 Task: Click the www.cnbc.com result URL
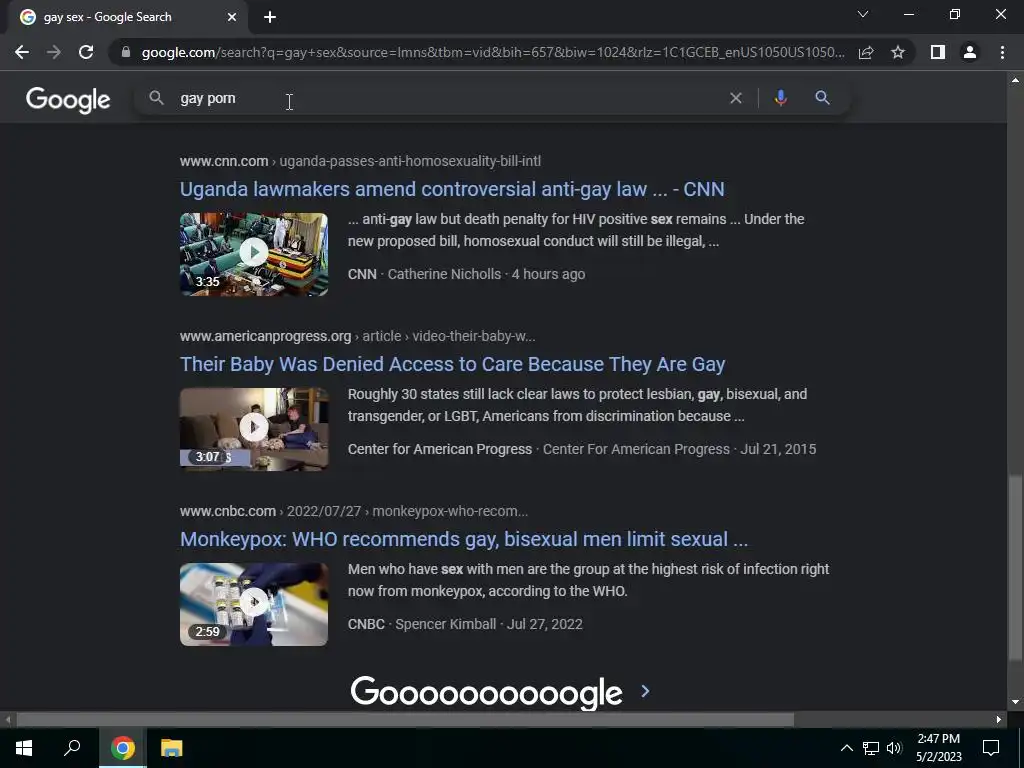pos(354,511)
